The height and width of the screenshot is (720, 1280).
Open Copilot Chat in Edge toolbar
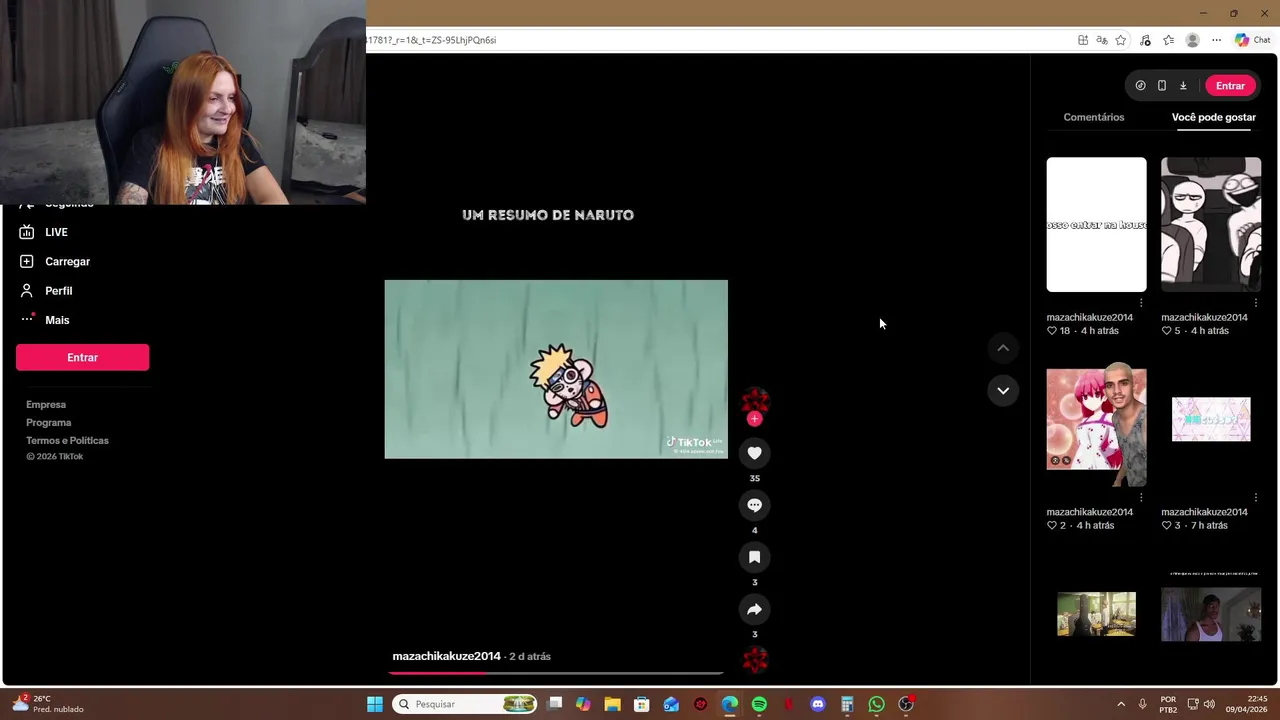click(1252, 40)
